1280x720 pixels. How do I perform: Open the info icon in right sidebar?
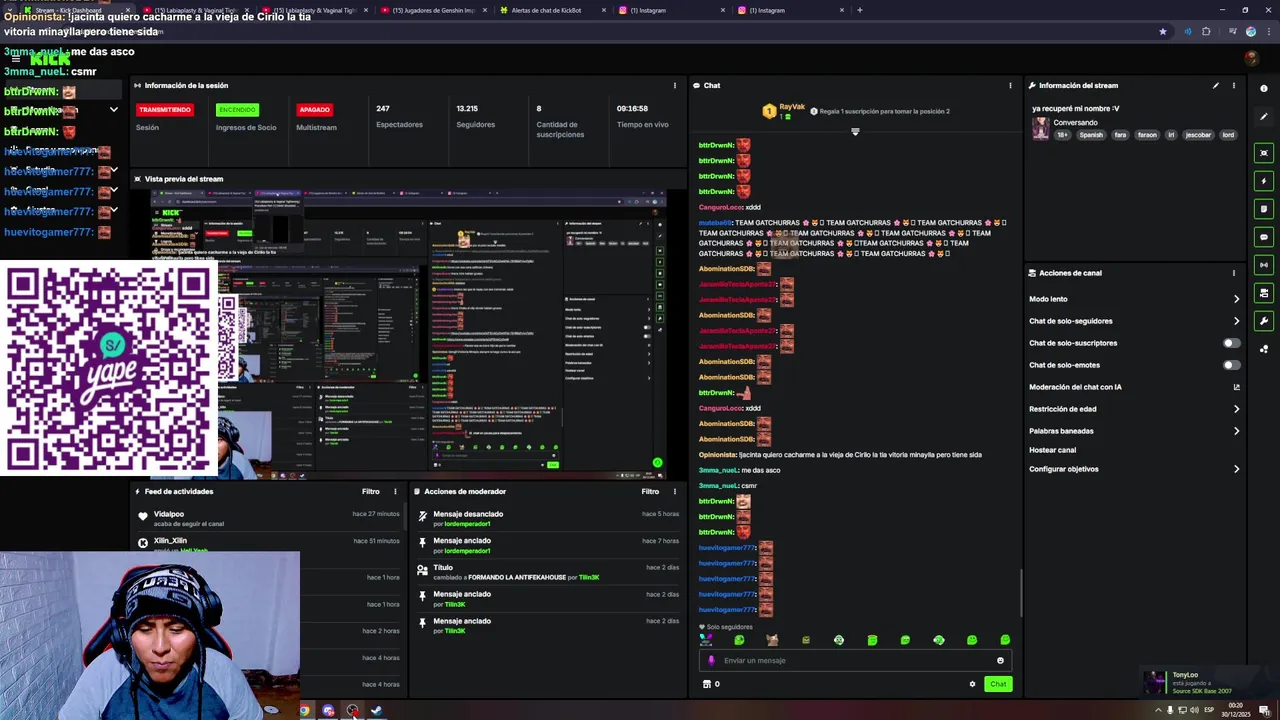coord(1264,89)
